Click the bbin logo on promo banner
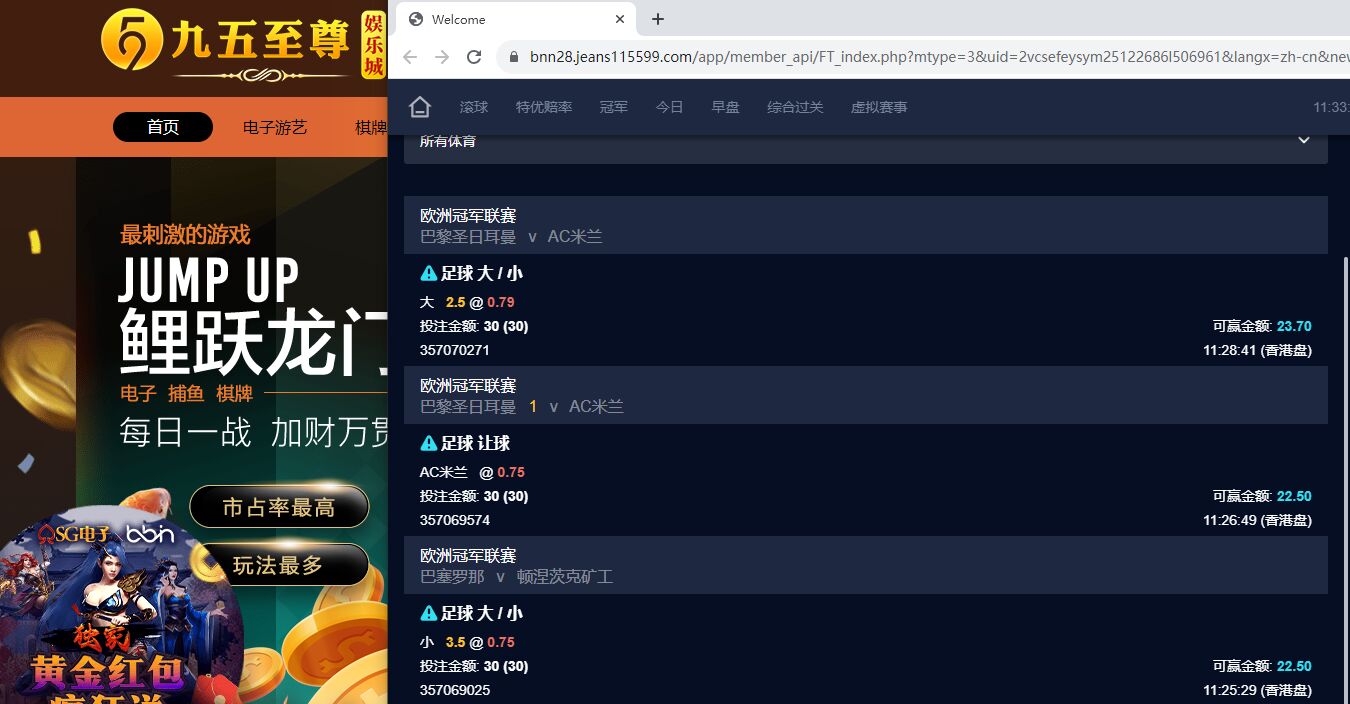The image size is (1350, 704). (150, 535)
